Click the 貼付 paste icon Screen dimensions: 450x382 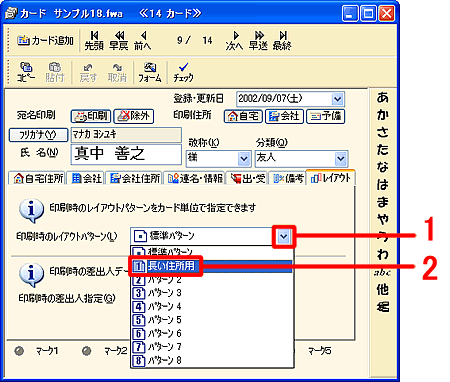55,72
